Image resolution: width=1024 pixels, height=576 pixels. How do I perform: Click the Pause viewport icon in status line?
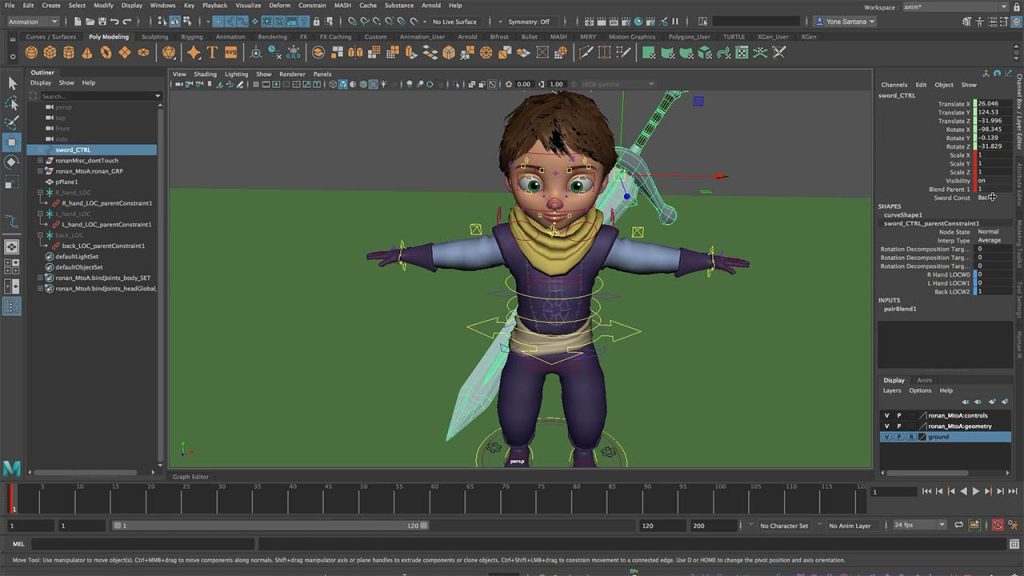[x=675, y=22]
